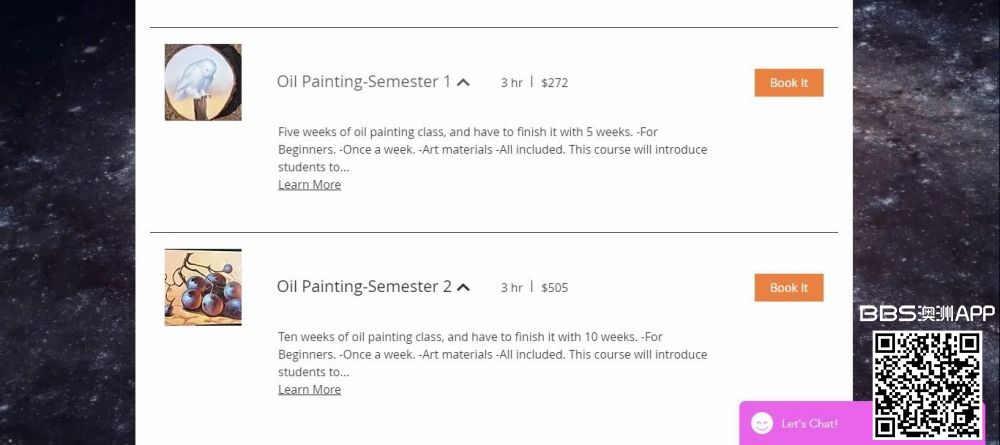Open the Oil Painting-Semester 1 title
Image resolution: width=1000 pixels, height=445 pixels.
point(364,82)
